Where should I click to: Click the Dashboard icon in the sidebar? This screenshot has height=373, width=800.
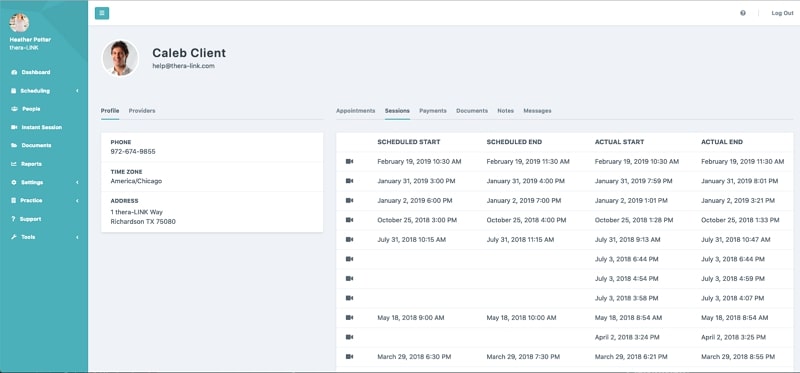(x=14, y=72)
